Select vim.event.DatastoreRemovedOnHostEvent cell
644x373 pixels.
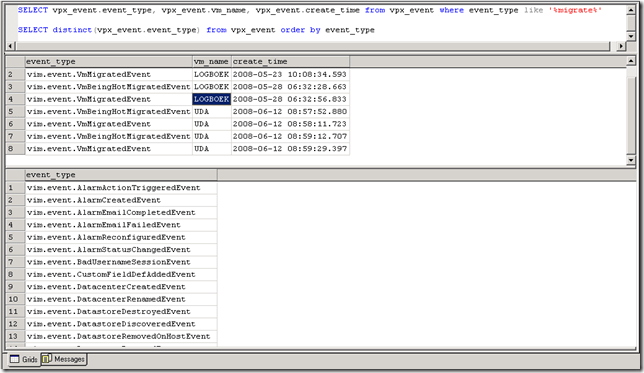121,336
